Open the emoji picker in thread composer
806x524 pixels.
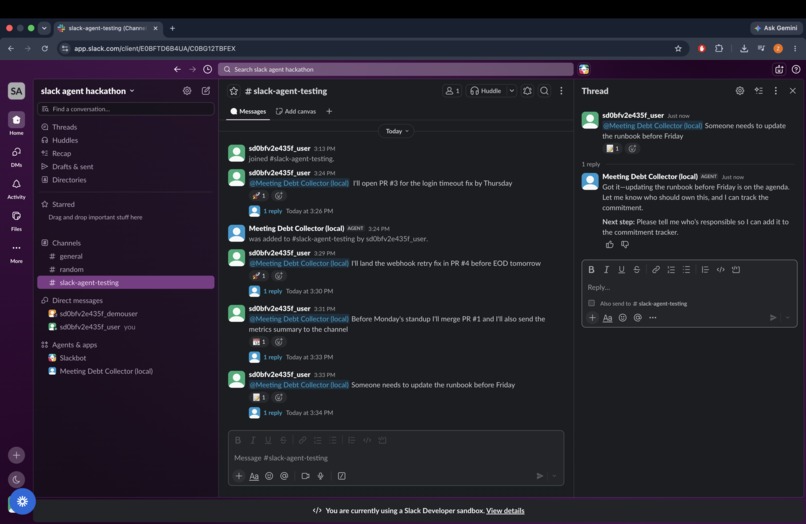[622, 318]
